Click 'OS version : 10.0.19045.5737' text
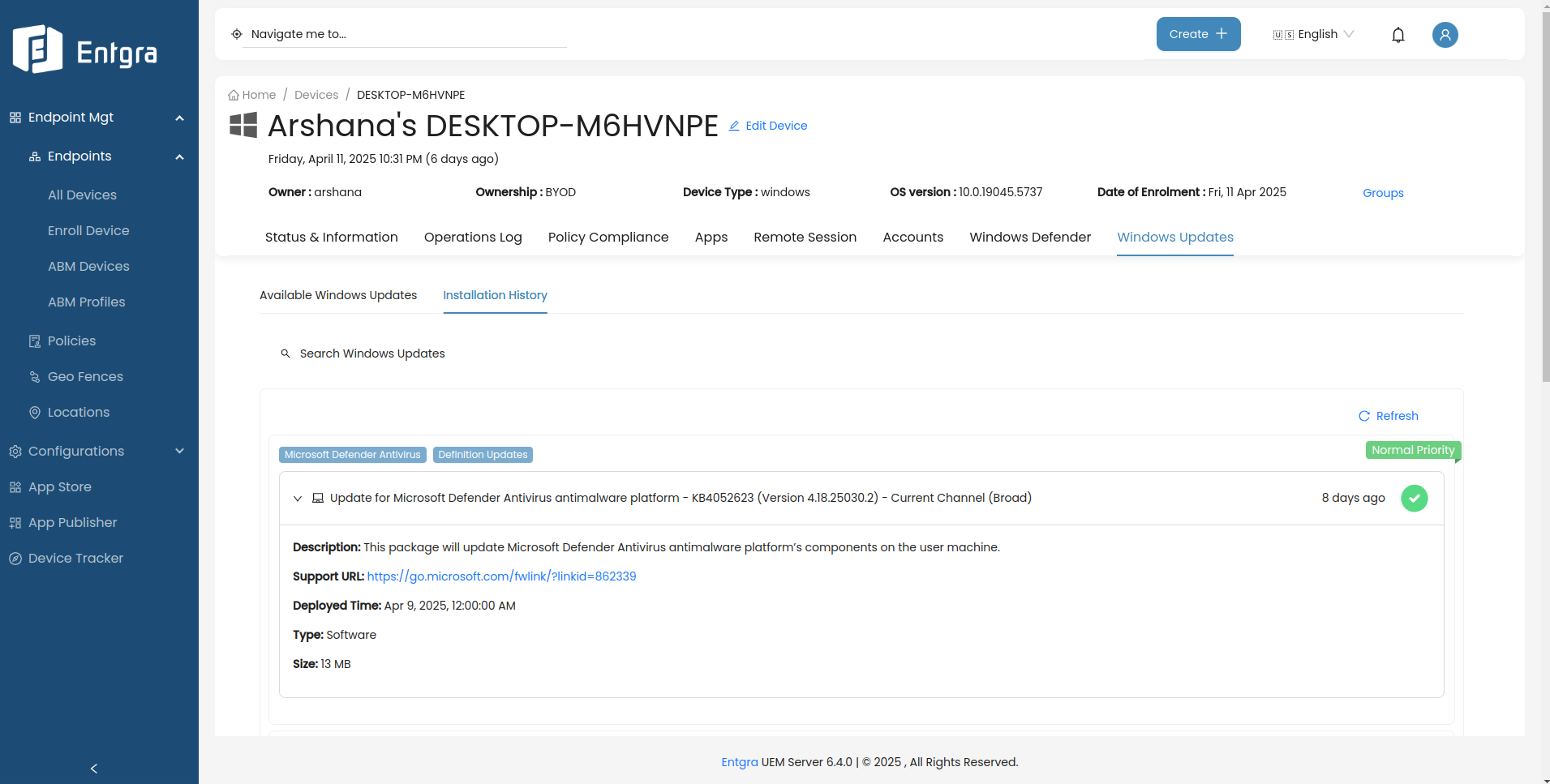Viewport: 1550px width, 784px height. (966, 192)
